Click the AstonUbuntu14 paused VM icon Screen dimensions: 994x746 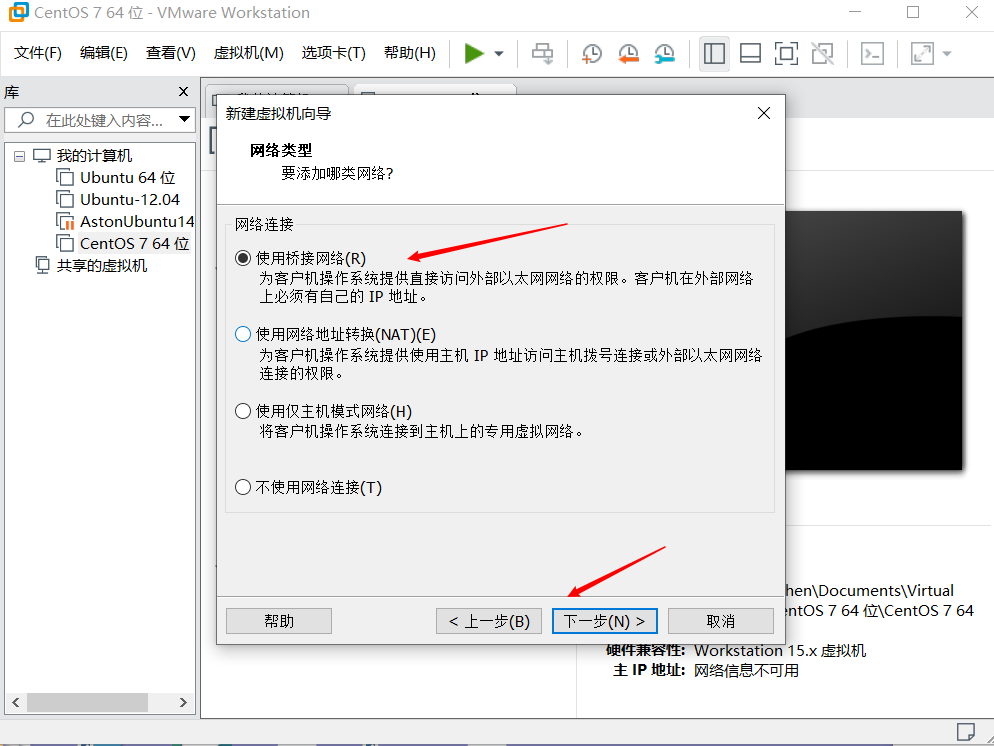point(65,221)
